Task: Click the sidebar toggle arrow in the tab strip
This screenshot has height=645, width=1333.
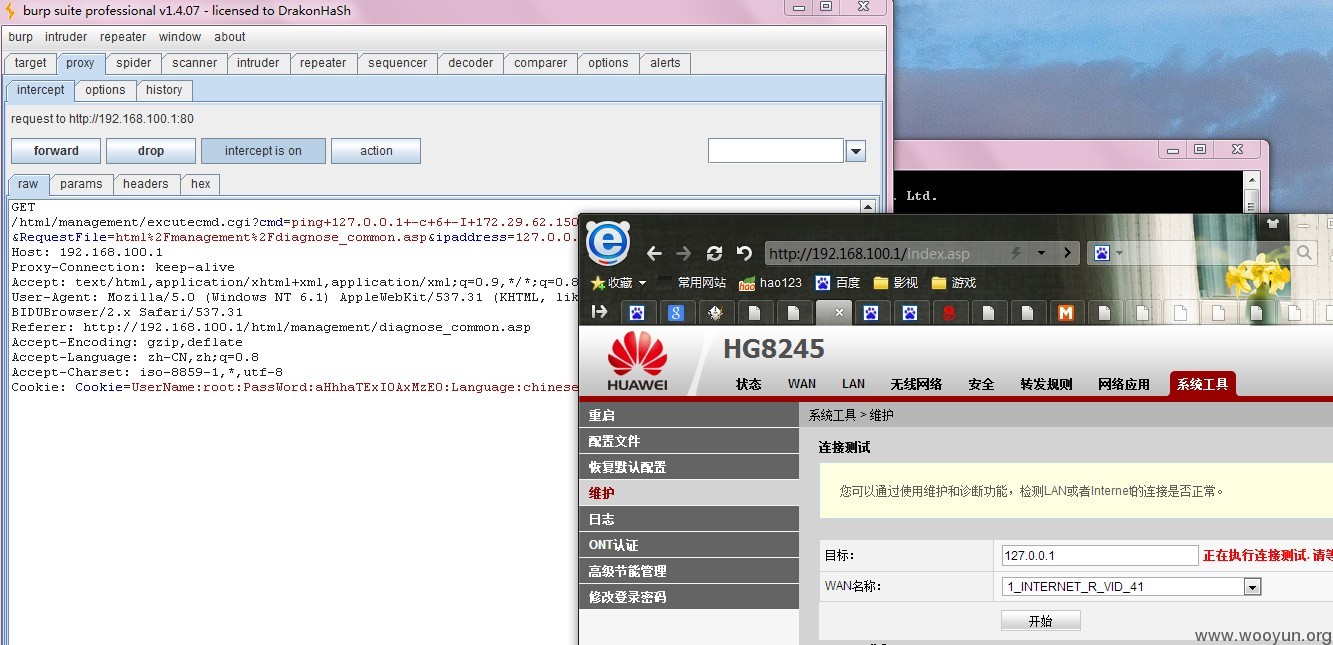Action: tap(600, 312)
